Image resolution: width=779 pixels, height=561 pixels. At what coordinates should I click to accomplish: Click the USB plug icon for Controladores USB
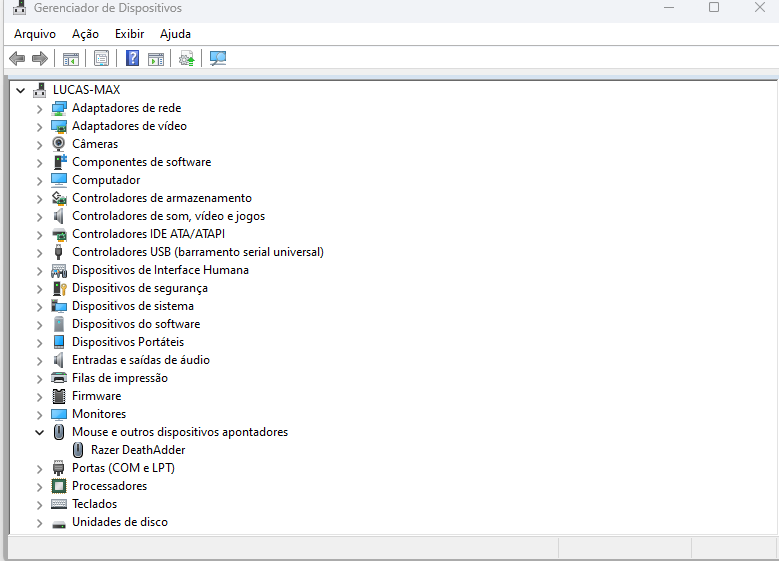pos(59,252)
